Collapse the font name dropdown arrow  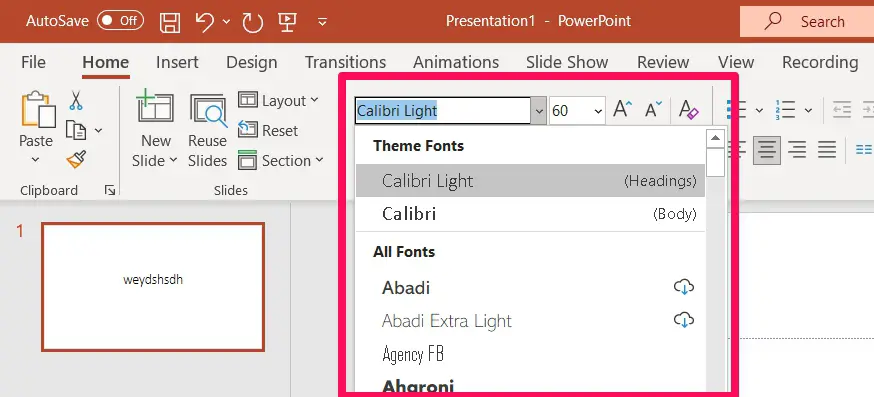(x=538, y=111)
